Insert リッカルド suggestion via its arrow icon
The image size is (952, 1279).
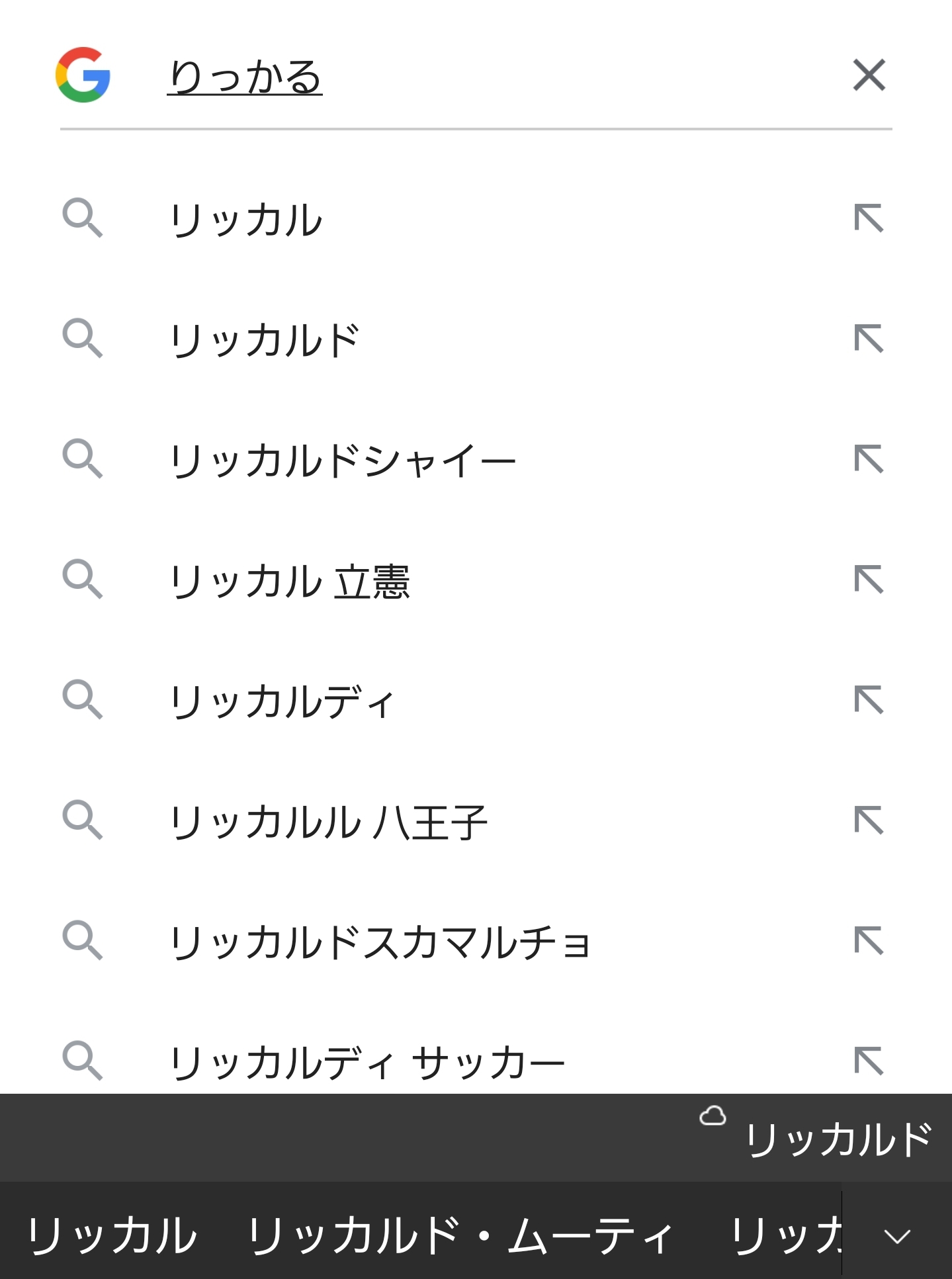(869, 338)
